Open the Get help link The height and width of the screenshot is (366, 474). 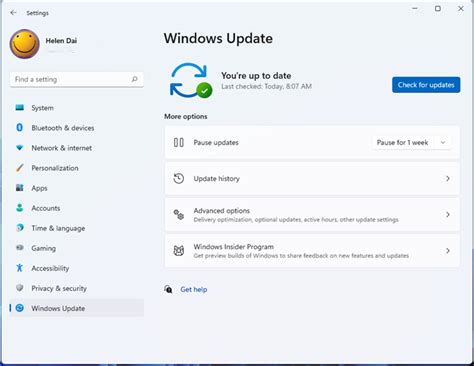[x=194, y=289]
